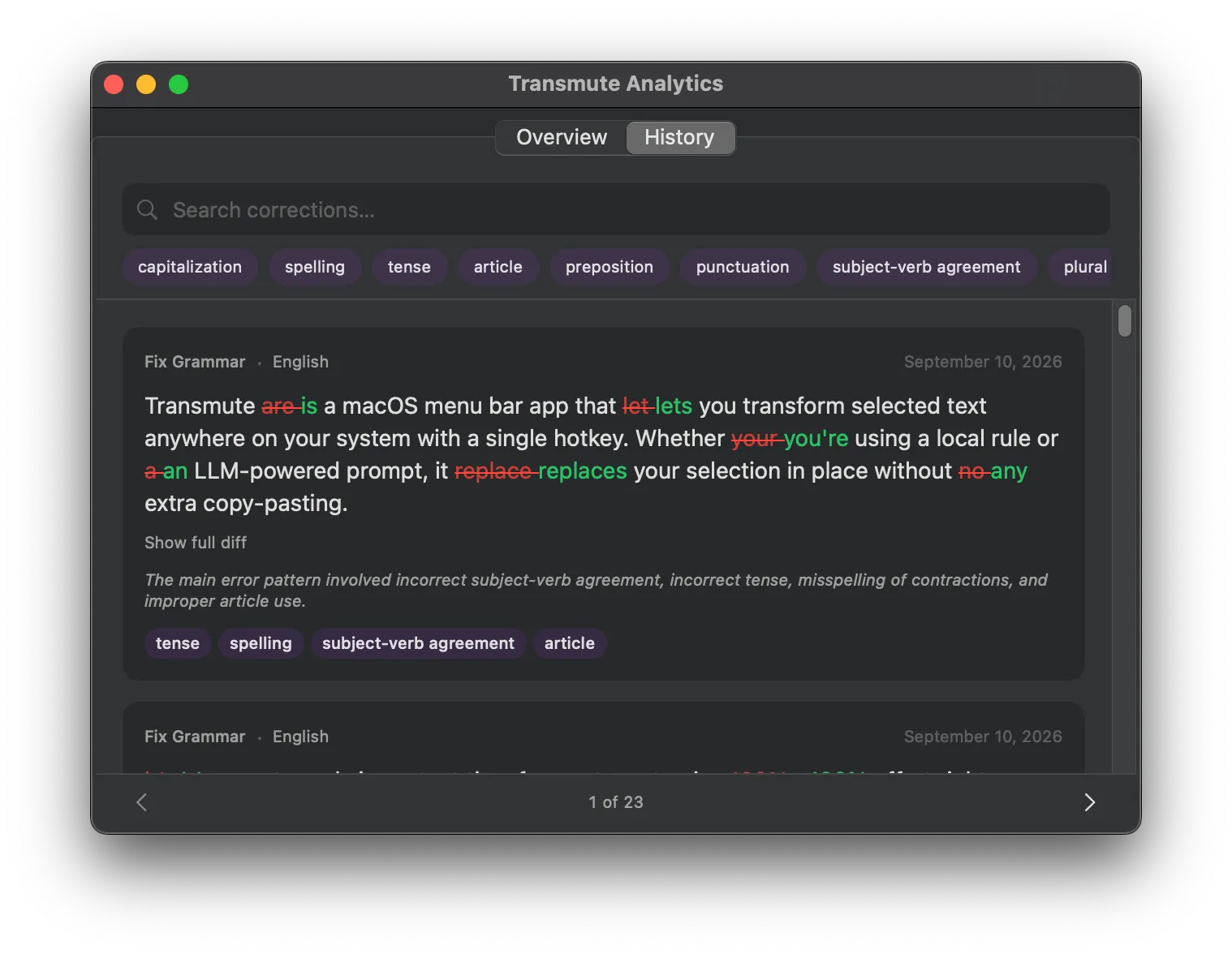Screen dimensions: 1232x954
Task: Click the tense tag on the first card
Action: (x=178, y=643)
